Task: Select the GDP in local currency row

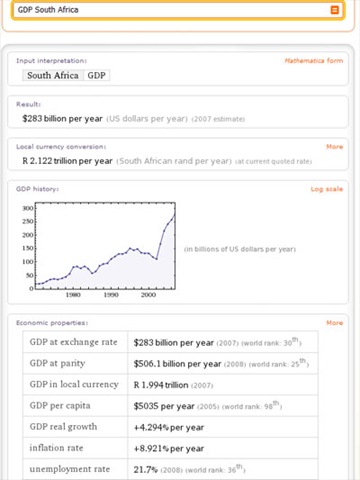Action: [x=170, y=385]
